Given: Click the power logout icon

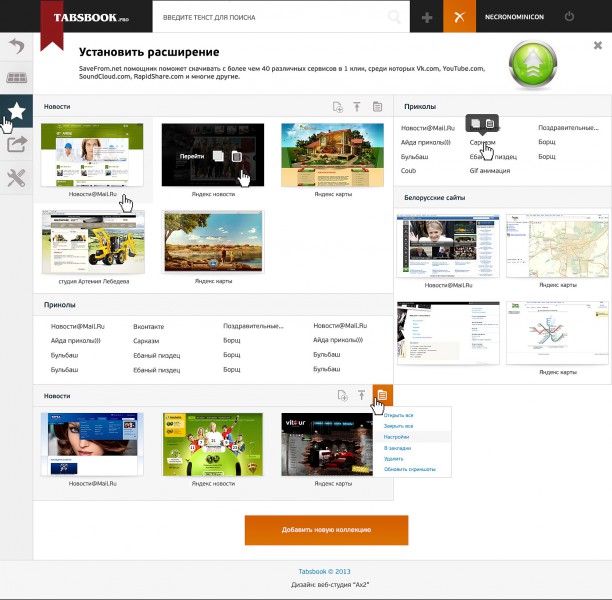Looking at the screenshot, I should tap(569, 16).
